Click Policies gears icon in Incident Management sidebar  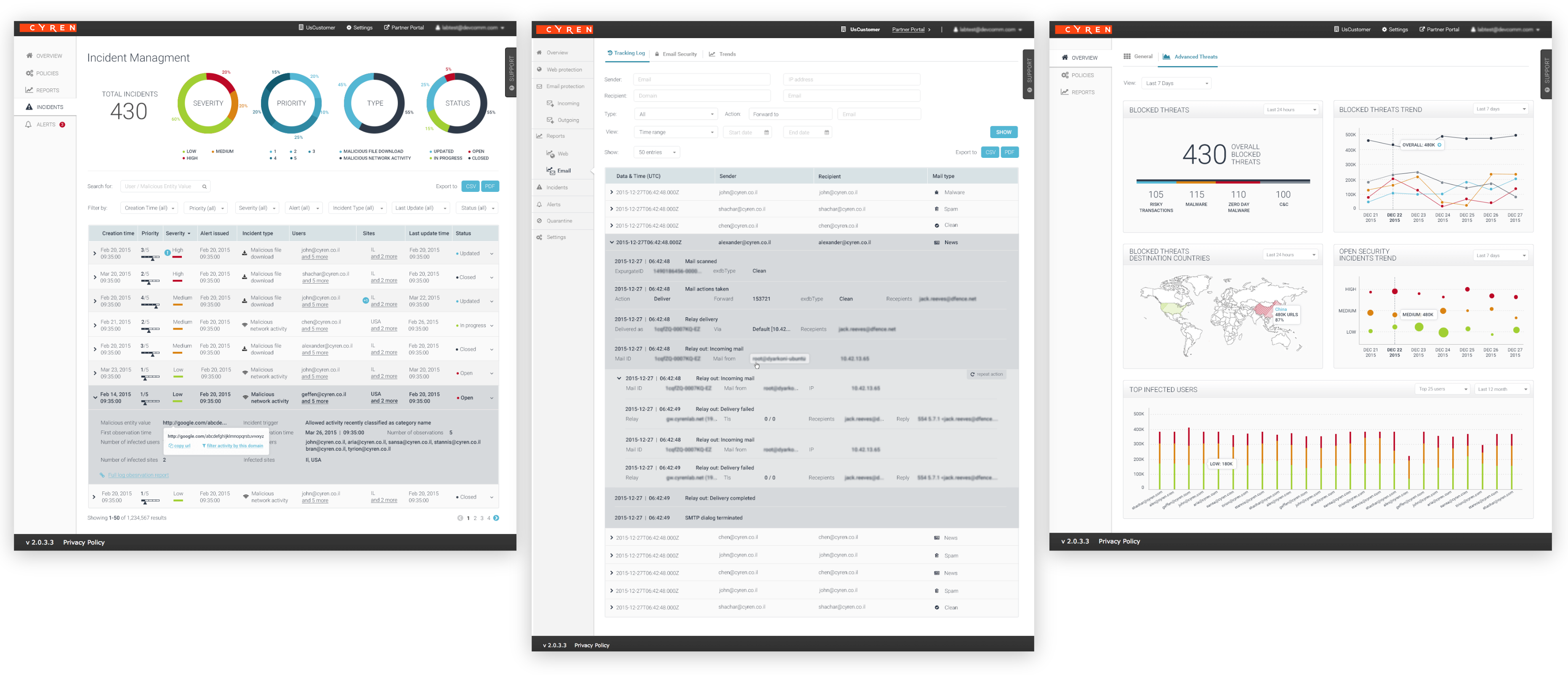29,73
